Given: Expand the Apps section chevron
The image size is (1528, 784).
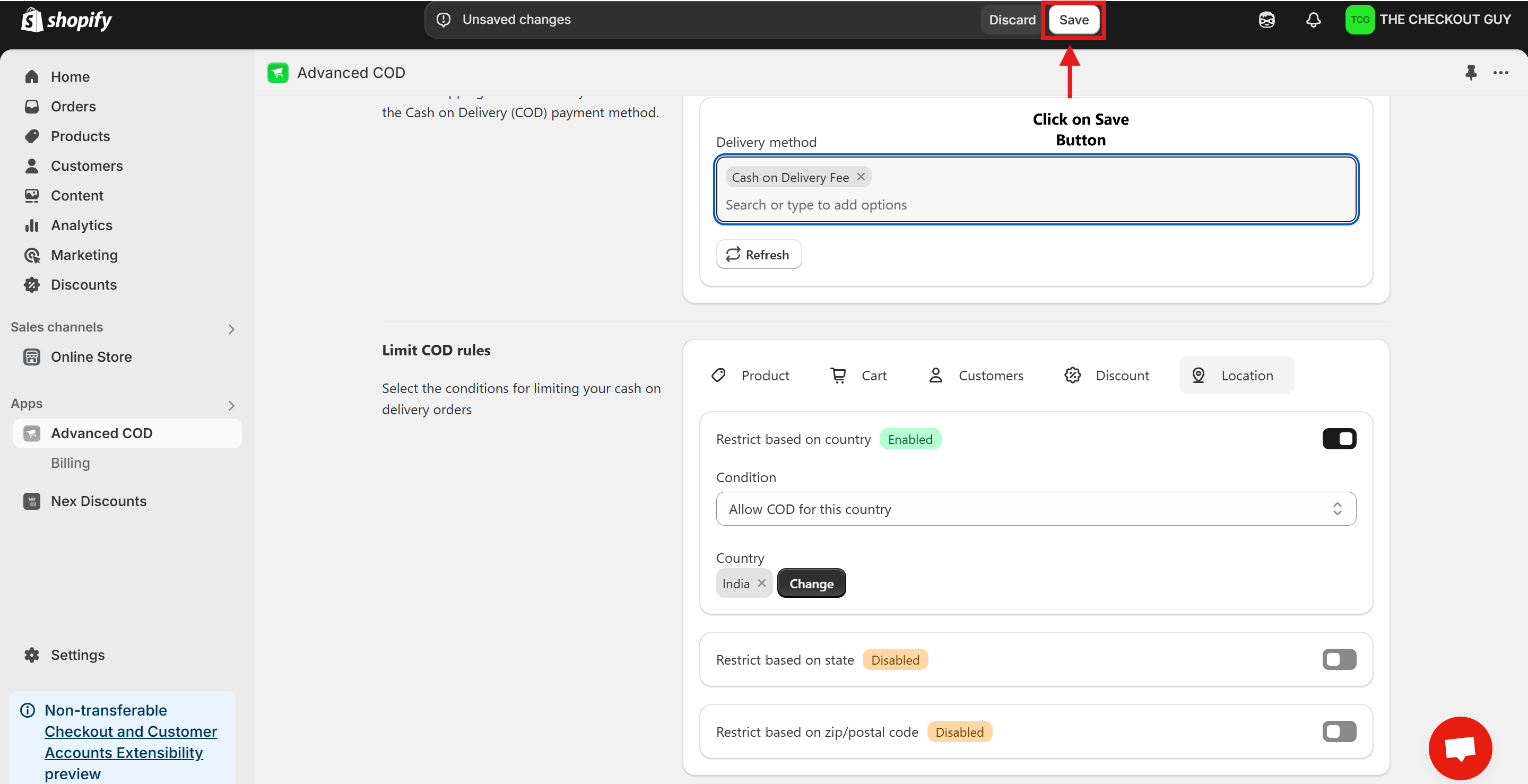Looking at the screenshot, I should click(x=231, y=406).
